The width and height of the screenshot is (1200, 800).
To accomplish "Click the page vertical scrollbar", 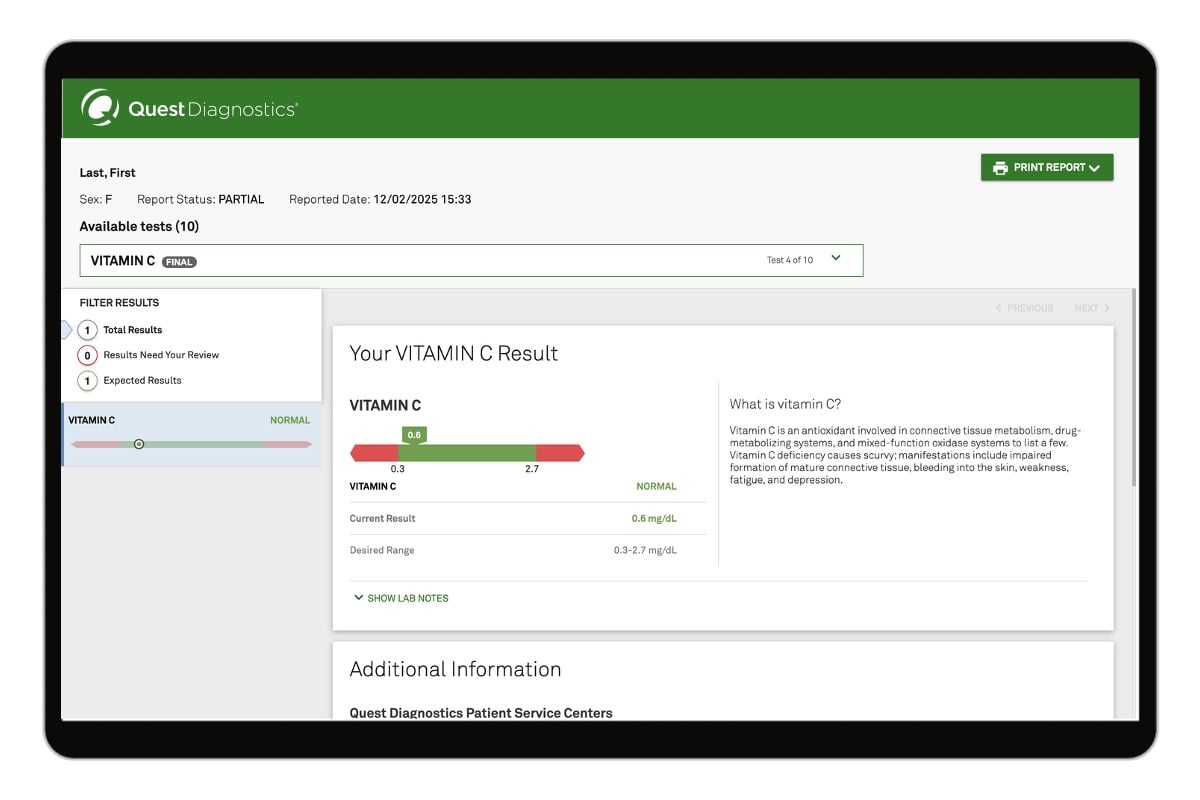I will click(1134, 390).
